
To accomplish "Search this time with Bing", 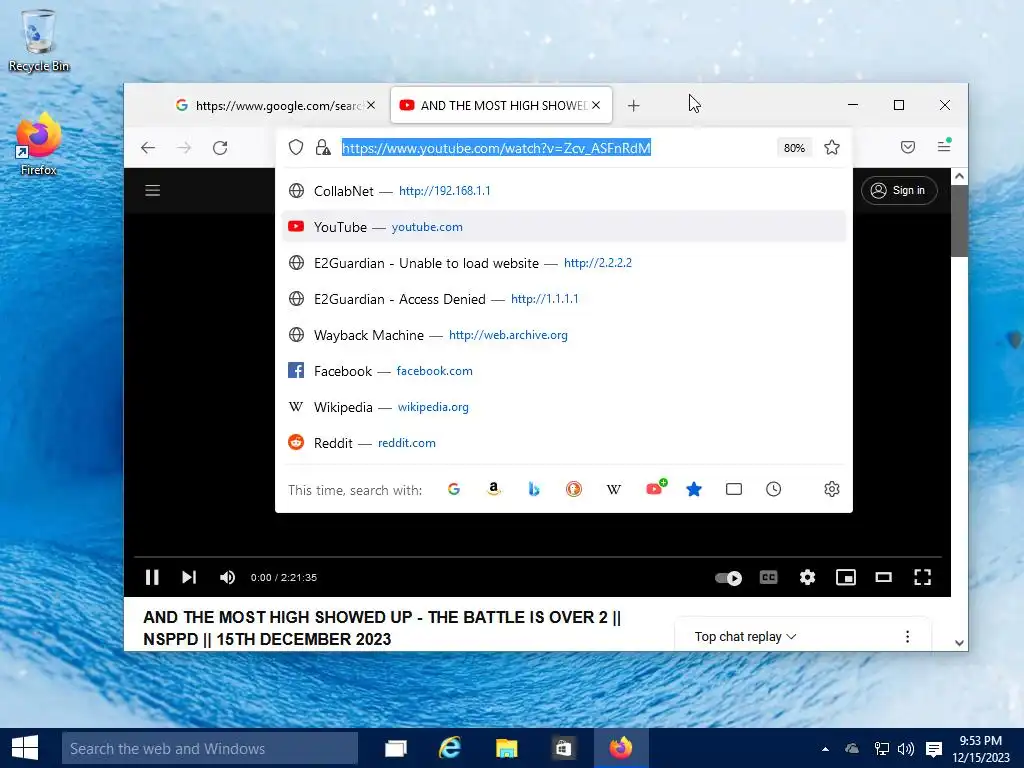I will coord(534,489).
